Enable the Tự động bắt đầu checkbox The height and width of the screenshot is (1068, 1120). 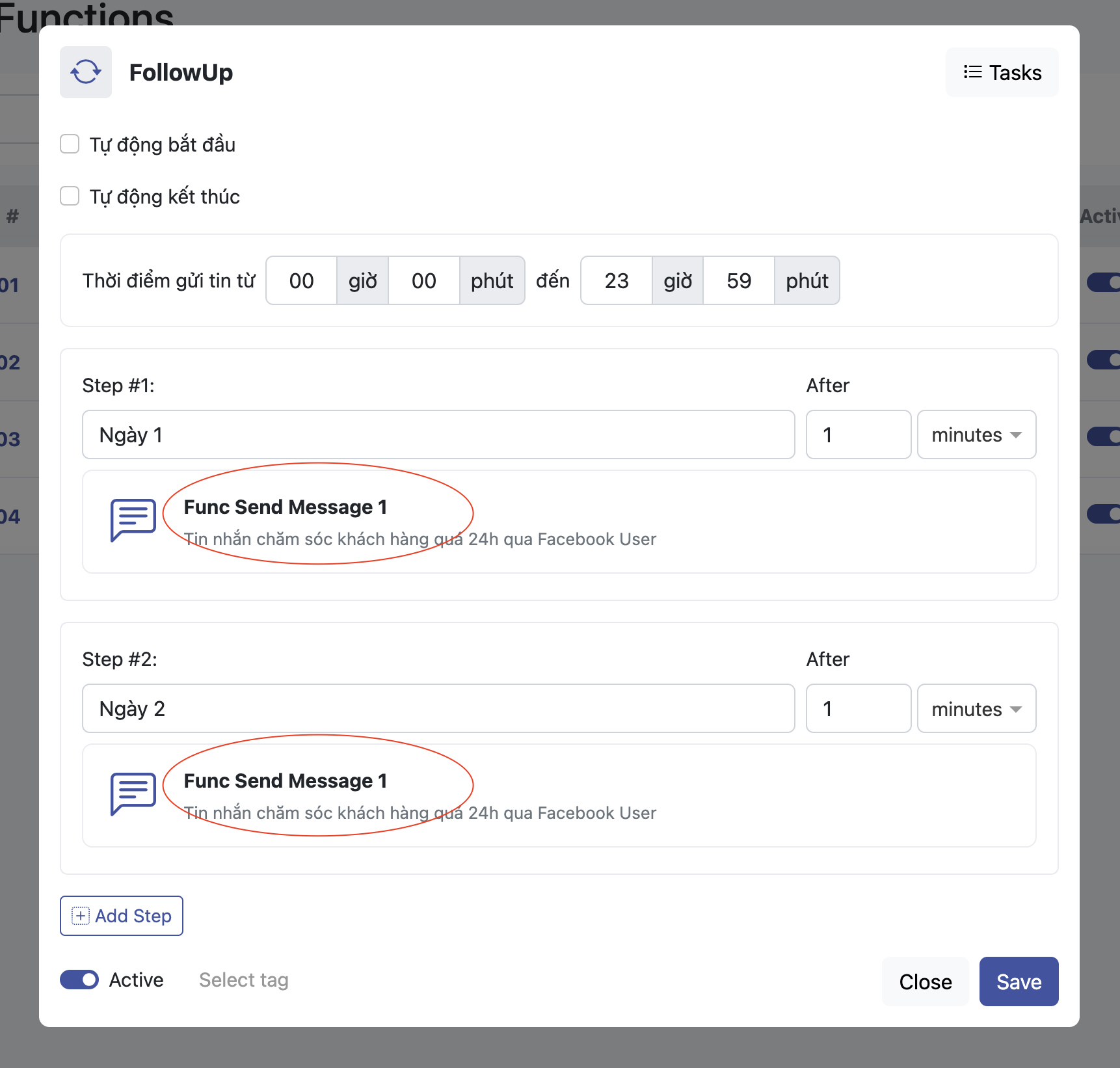click(x=70, y=144)
